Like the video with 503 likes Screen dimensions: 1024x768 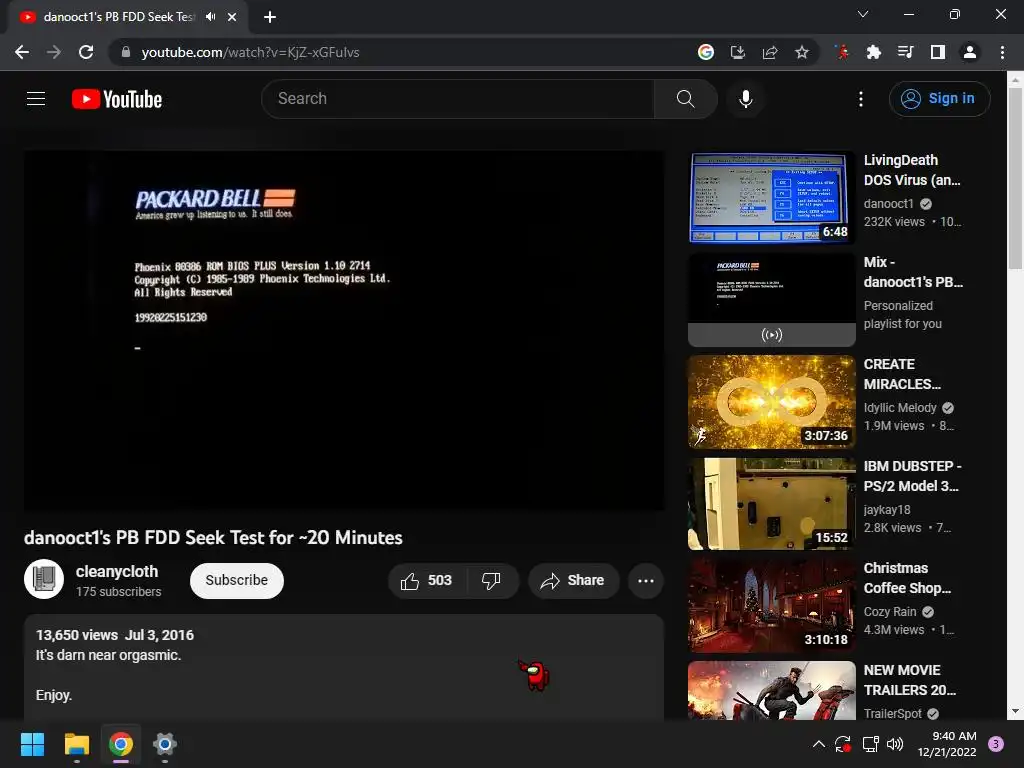click(427, 581)
